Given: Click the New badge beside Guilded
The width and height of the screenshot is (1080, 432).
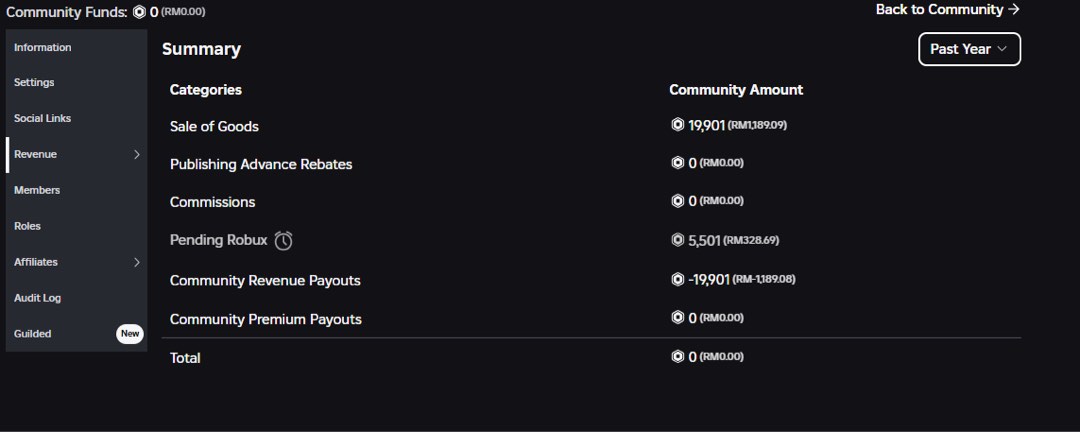Looking at the screenshot, I should tap(129, 333).
